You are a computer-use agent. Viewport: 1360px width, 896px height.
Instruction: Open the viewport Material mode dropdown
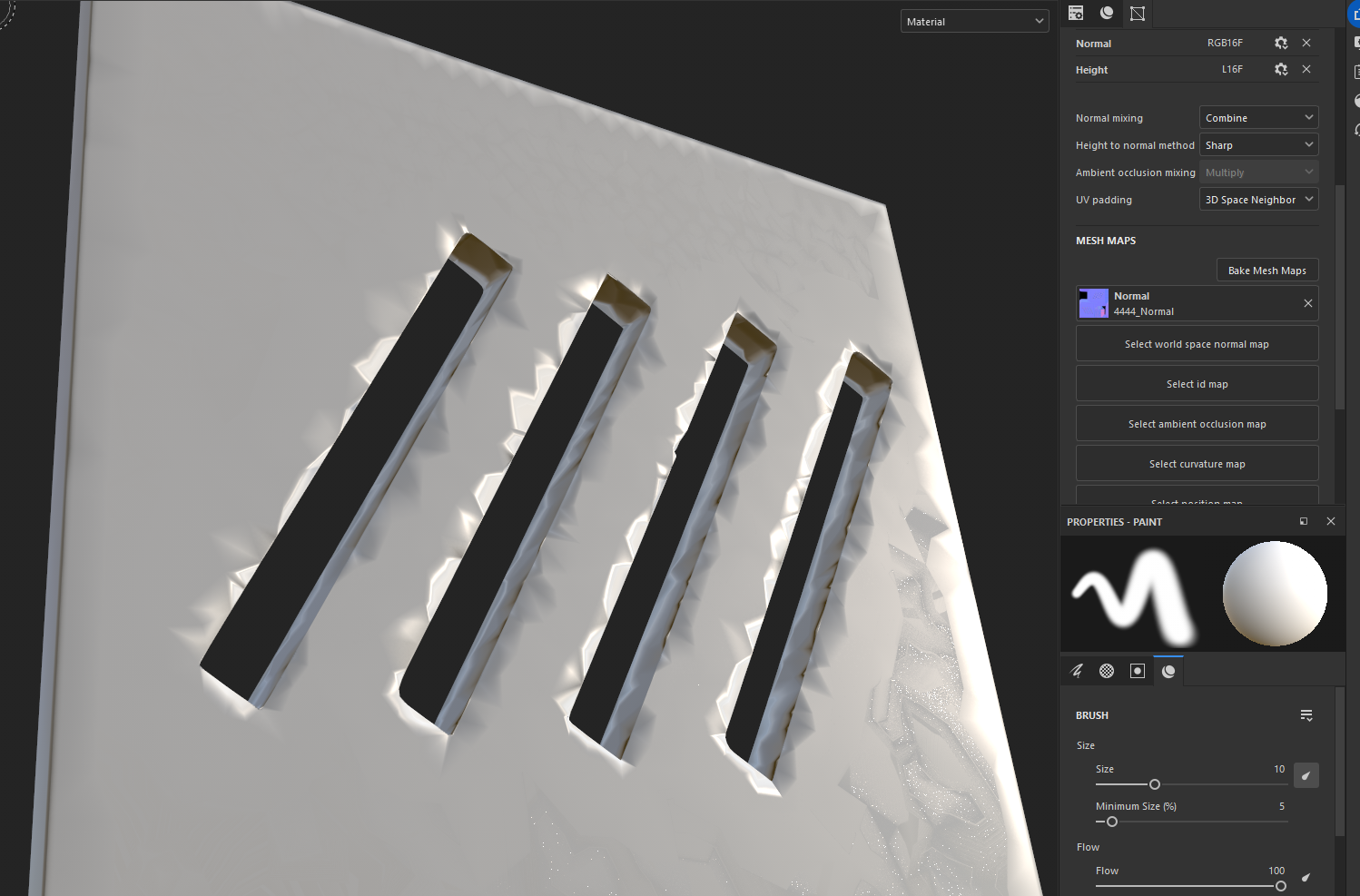click(x=974, y=22)
